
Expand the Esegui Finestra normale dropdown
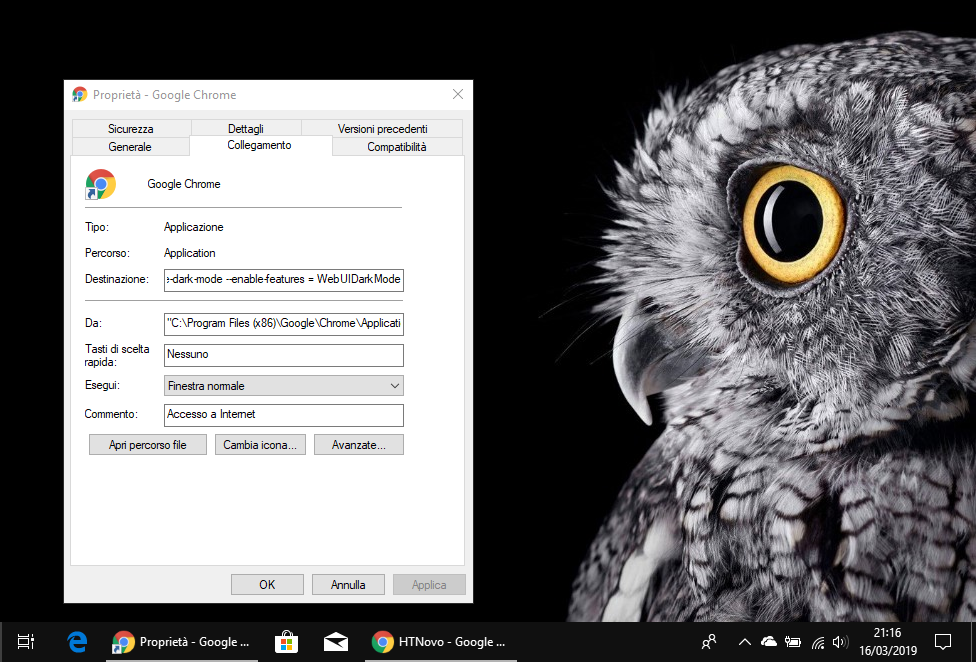pos(284,386)
